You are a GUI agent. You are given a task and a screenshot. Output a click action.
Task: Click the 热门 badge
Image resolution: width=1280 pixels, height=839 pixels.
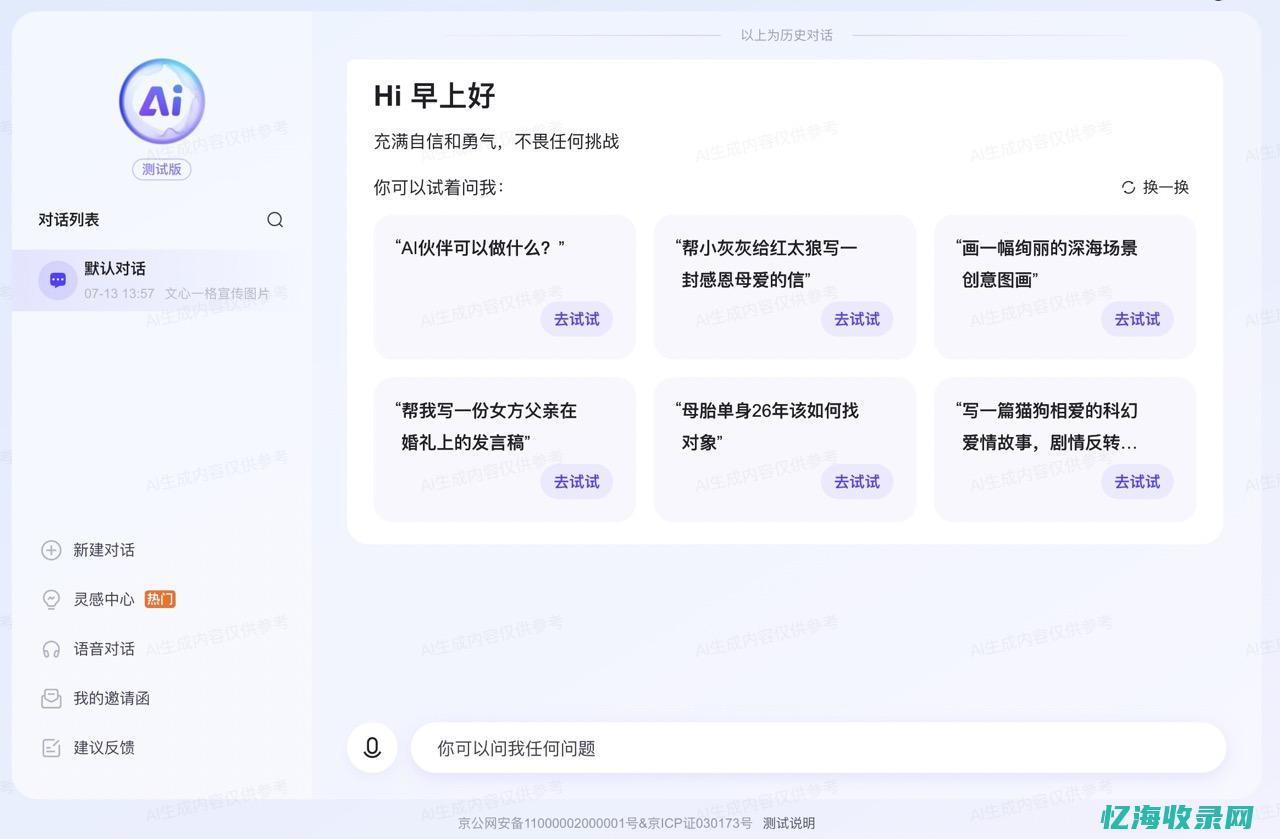point(160,599)
